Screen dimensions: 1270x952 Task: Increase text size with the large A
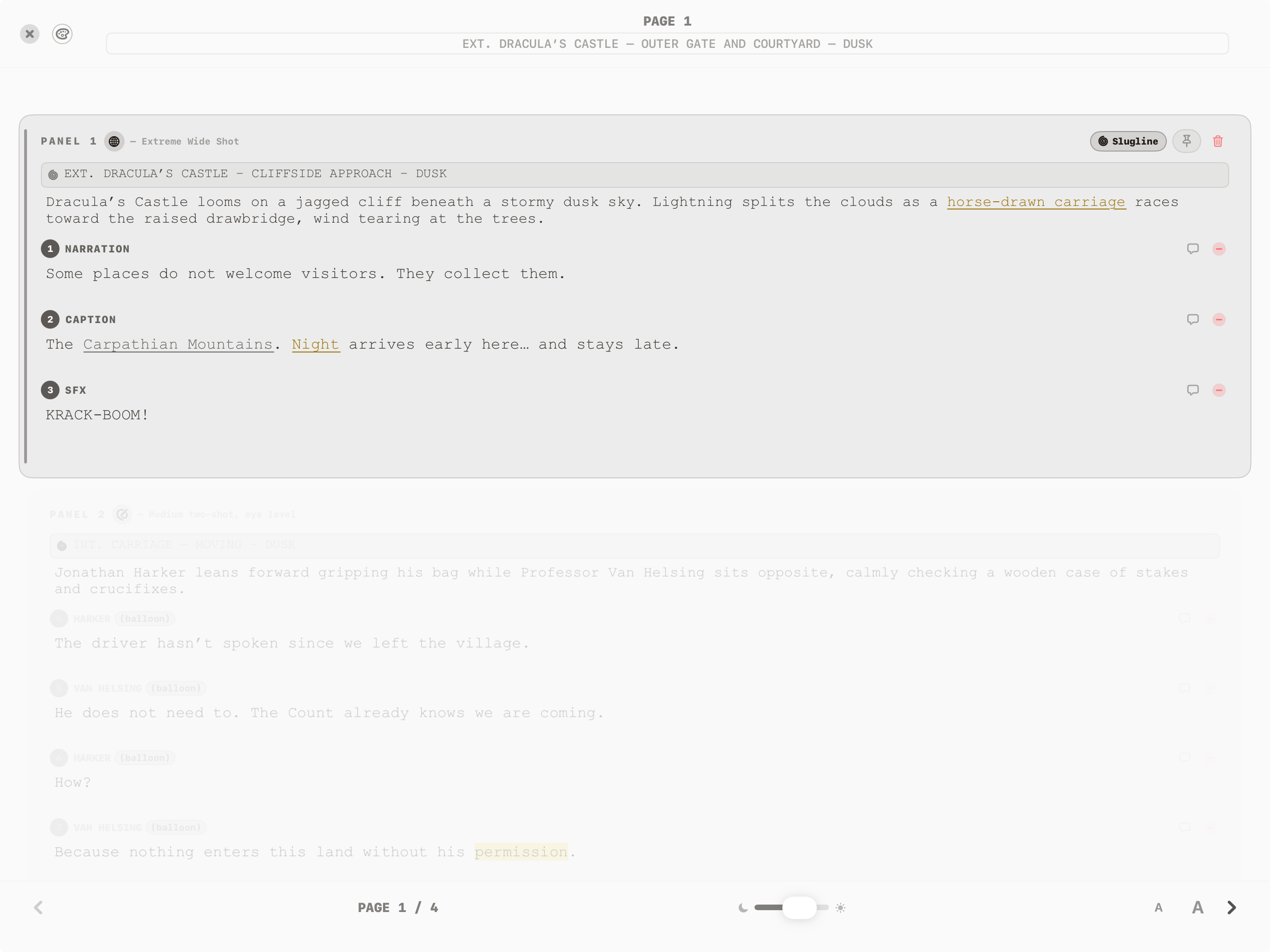pos(1197,908)
